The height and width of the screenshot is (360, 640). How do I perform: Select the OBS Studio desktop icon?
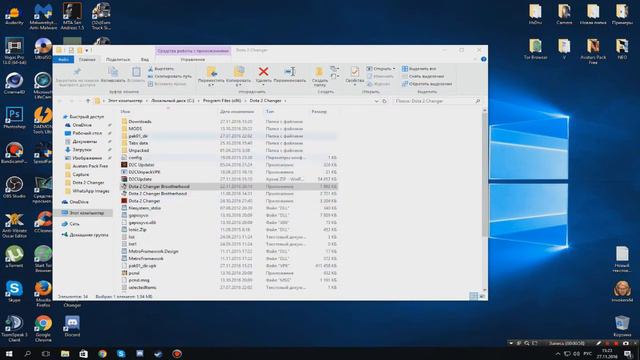(x=14, y=187)
